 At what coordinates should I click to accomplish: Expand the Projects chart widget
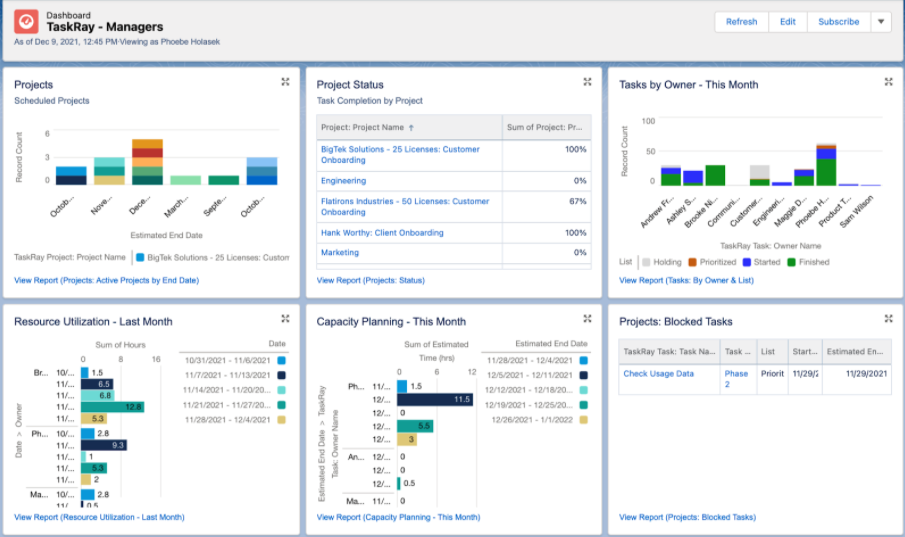pos(285,82)
